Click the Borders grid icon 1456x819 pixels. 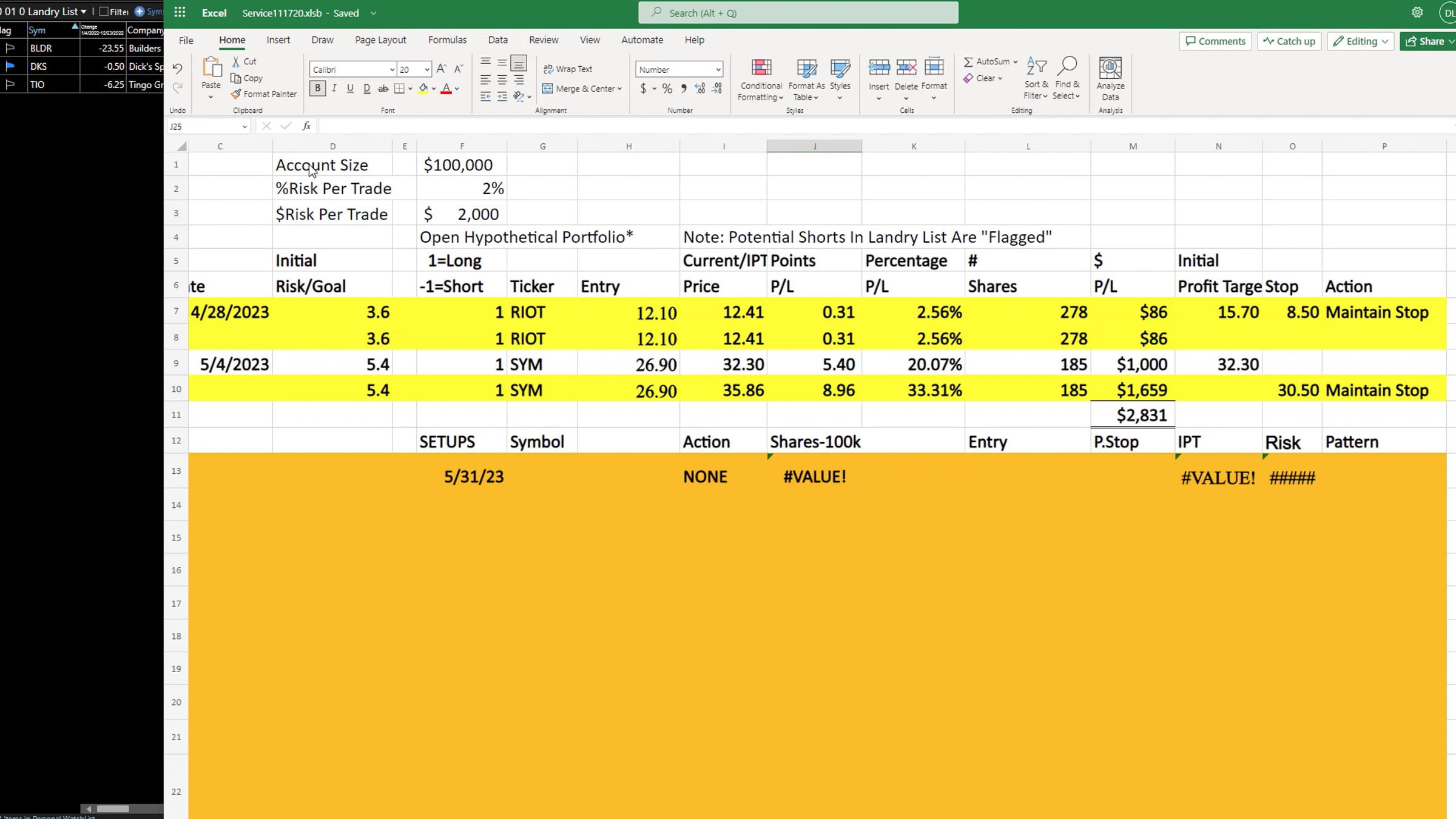click(399, 89)
